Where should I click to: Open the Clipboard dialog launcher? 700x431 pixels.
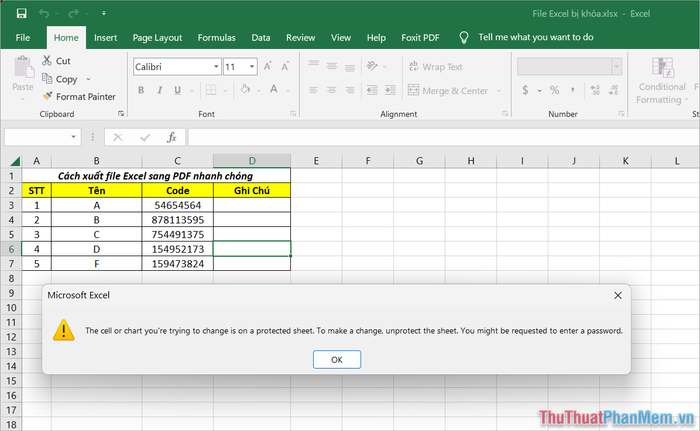[121, 114]
